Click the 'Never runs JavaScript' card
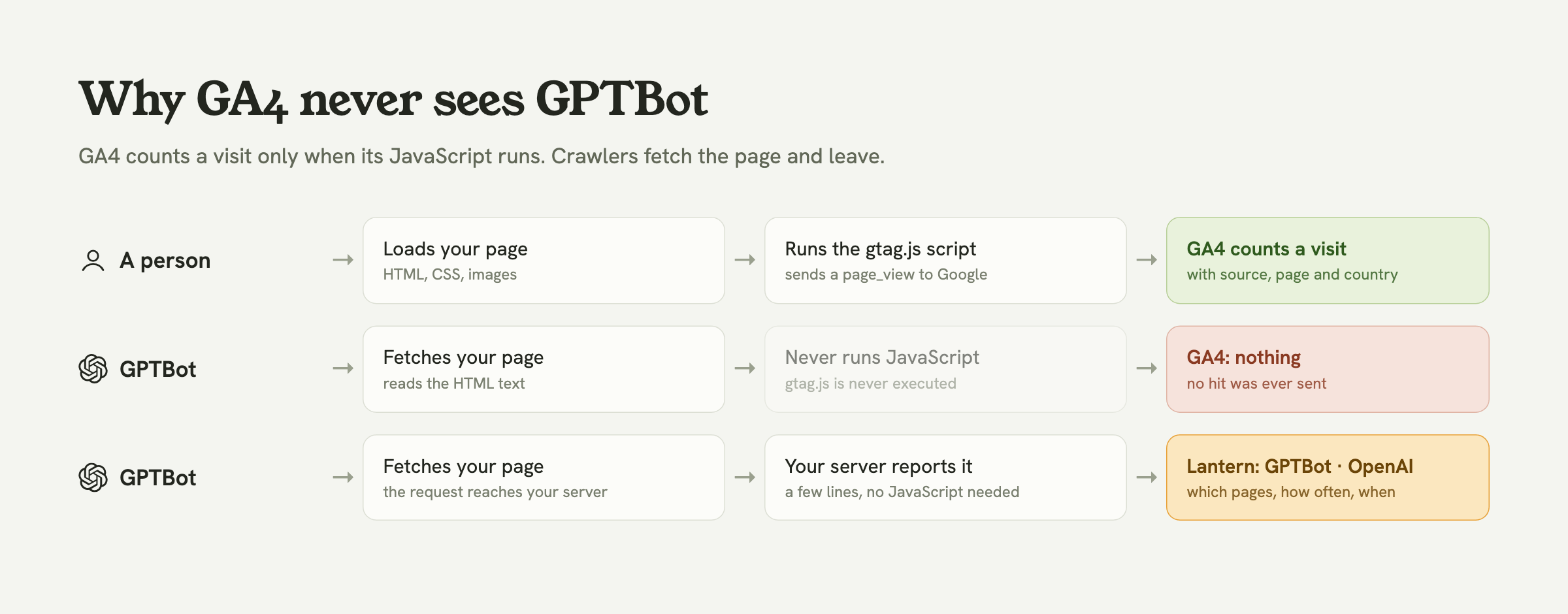 coord(945,369)
